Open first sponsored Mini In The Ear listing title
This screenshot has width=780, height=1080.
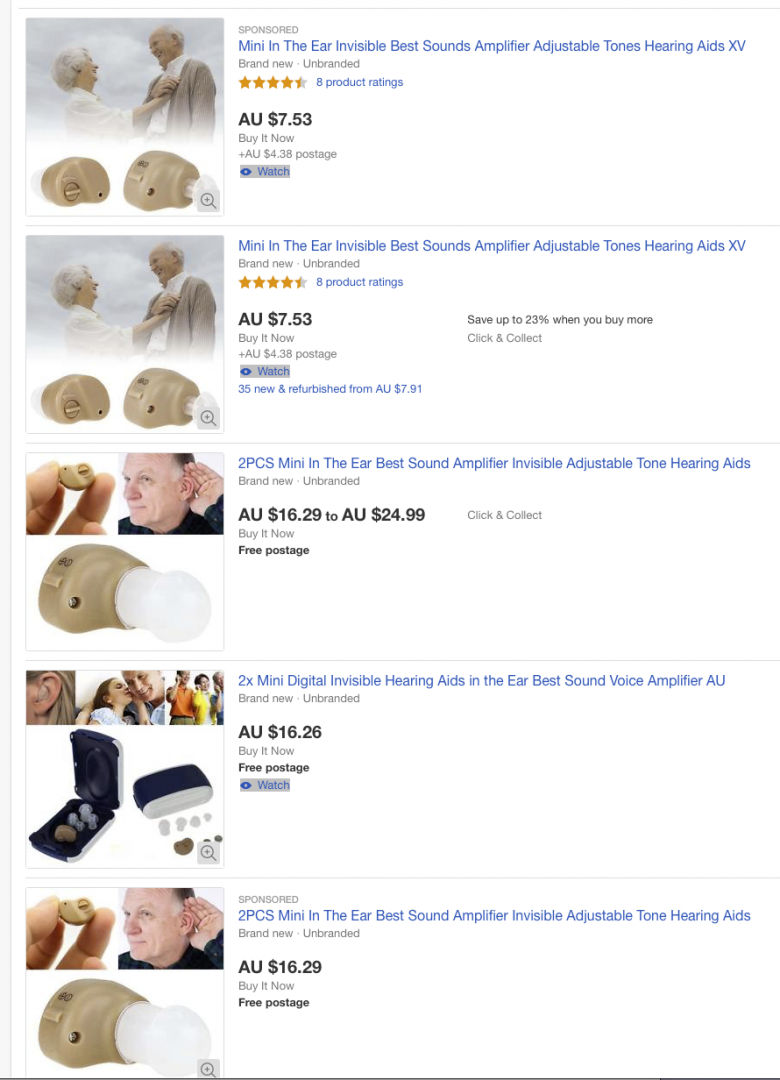(x=492, y=46)
